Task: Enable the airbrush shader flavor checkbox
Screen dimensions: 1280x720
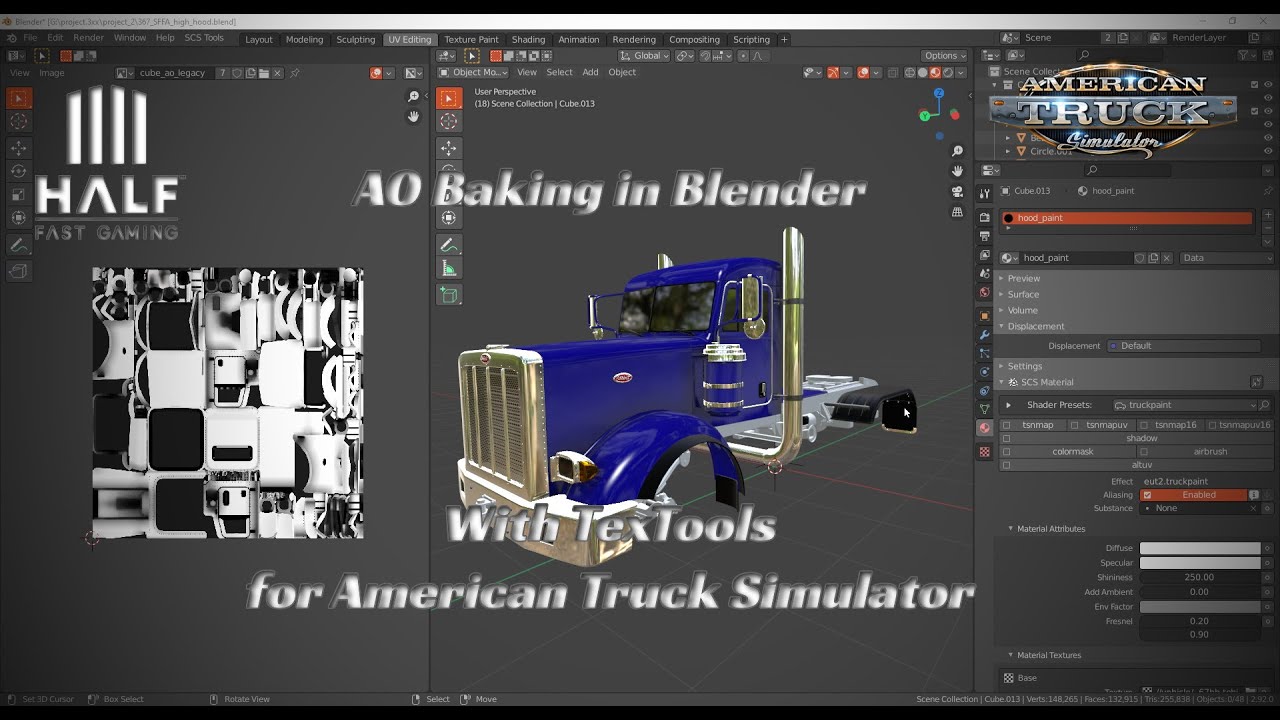Action: point(1144,451)
